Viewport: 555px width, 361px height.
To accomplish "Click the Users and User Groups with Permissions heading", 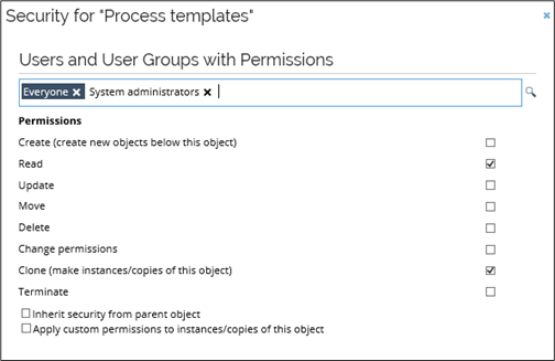I will [x=176, y=59].
